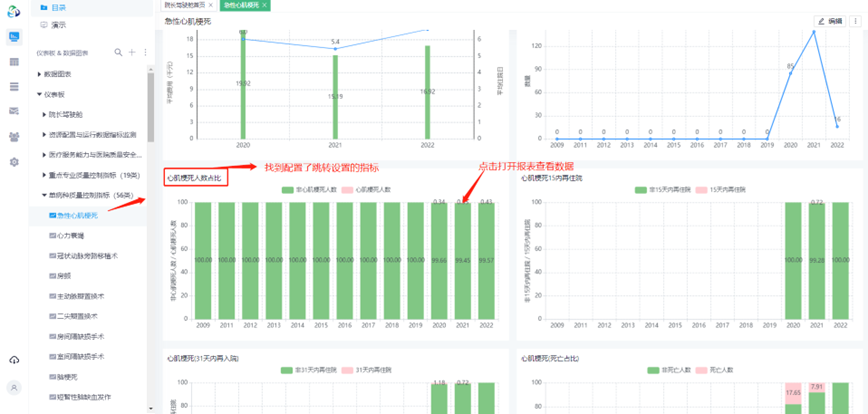Open the 房间隔缺损手术 dashboard
This screenshot has height=414, width=868.
pos(81,336)
